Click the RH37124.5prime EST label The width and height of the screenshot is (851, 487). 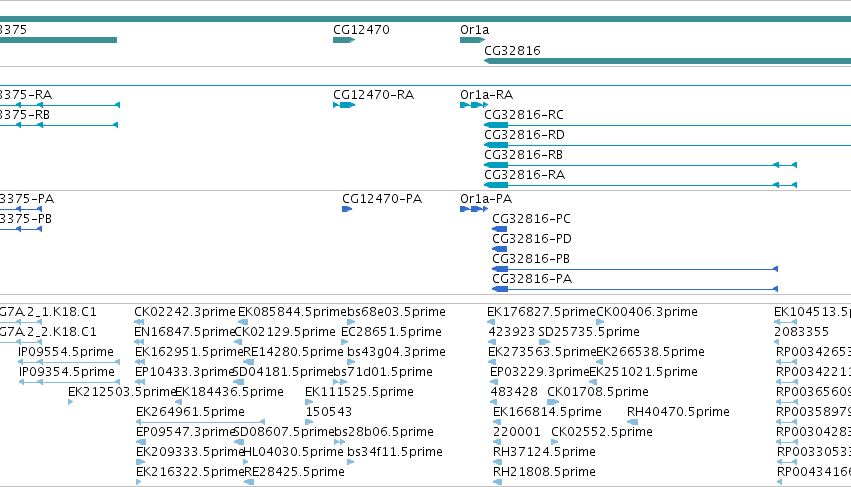544,452
